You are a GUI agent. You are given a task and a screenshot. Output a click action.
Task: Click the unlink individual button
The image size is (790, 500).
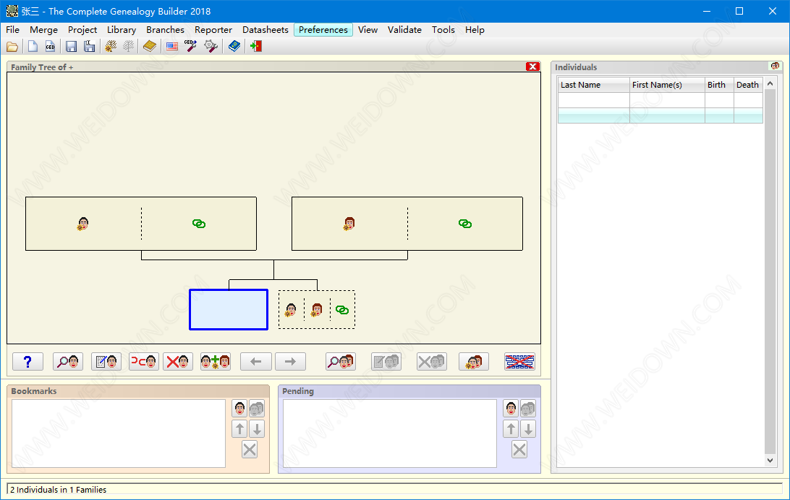(x=144, y=361)
